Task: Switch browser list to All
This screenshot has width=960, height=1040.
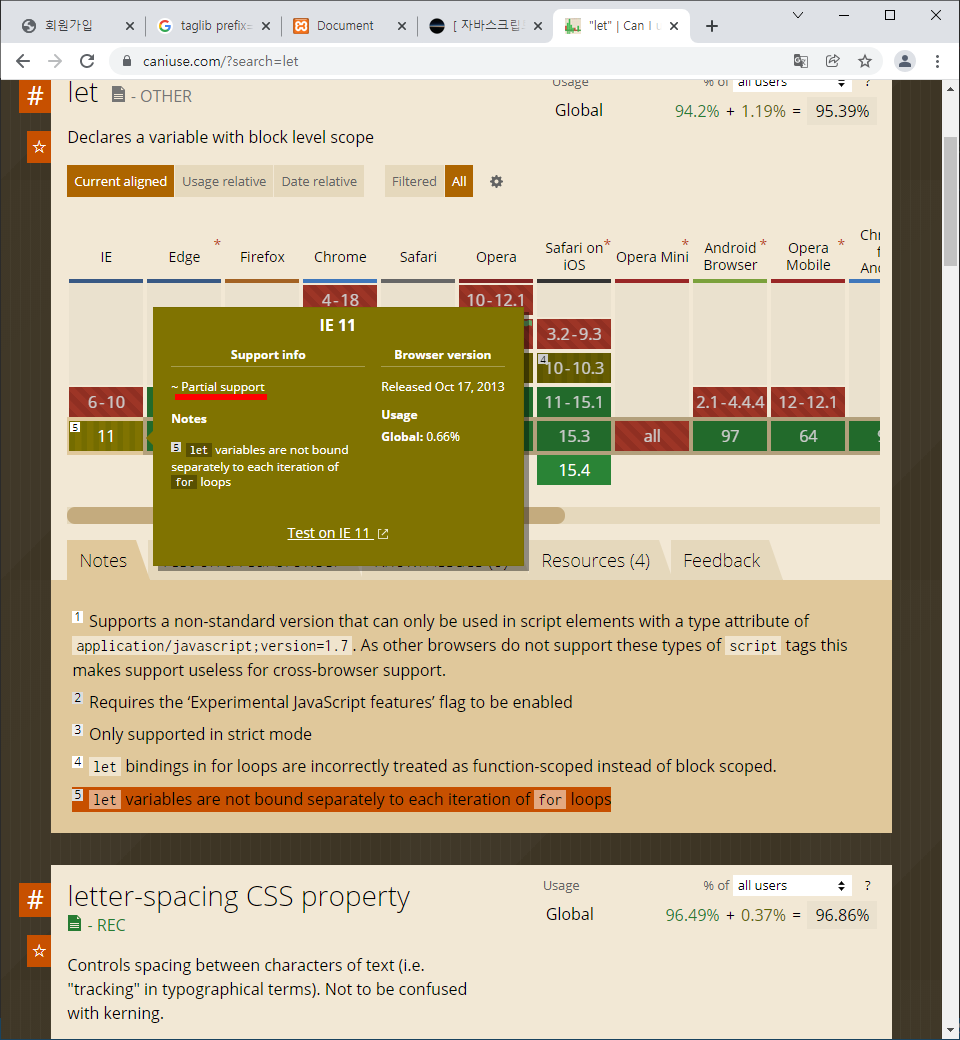Action: tap(459, 181)
